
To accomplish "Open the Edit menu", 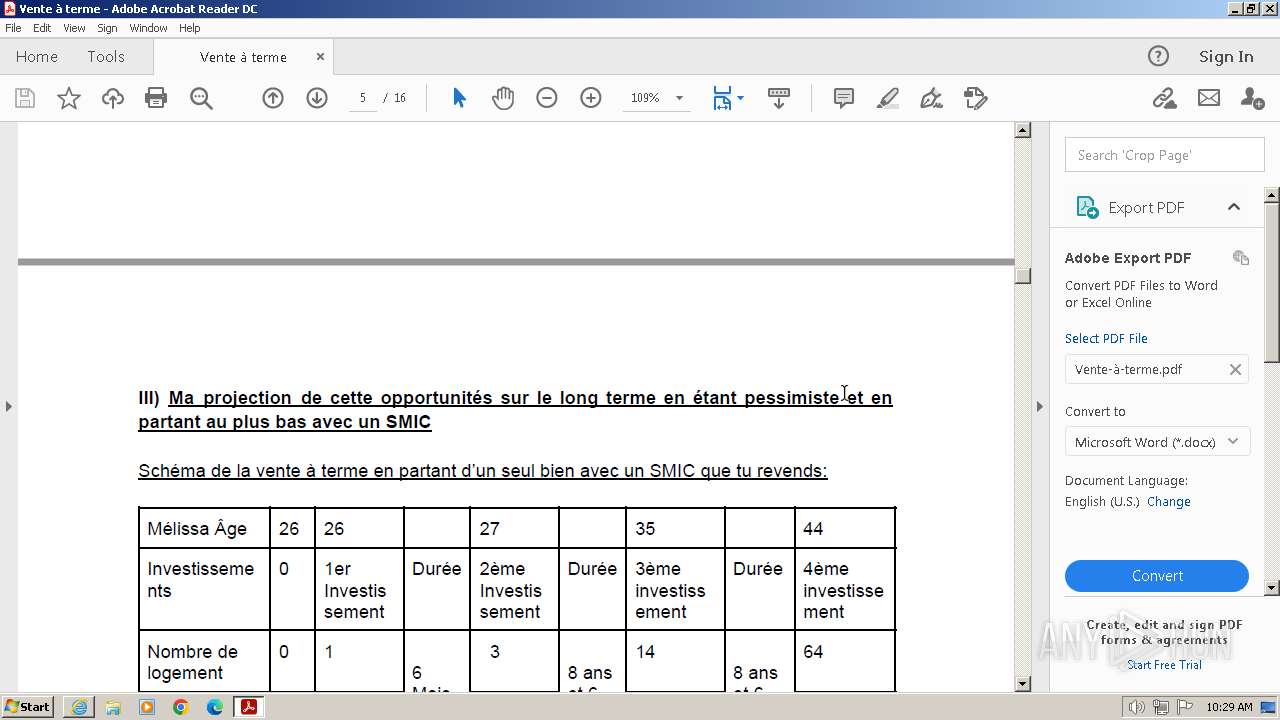I will (42, 28).
